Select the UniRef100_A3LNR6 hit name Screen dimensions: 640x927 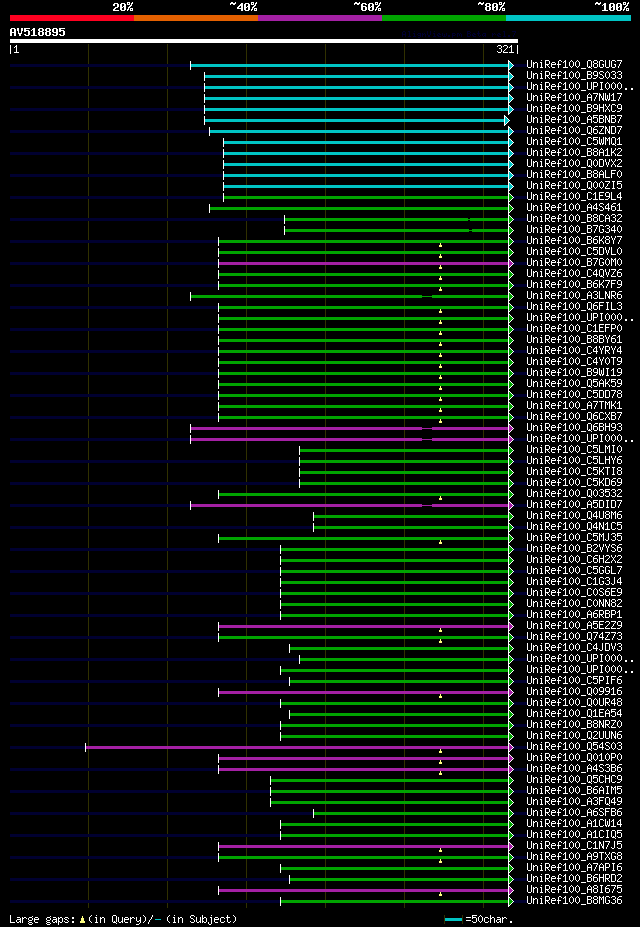point(574,296)
